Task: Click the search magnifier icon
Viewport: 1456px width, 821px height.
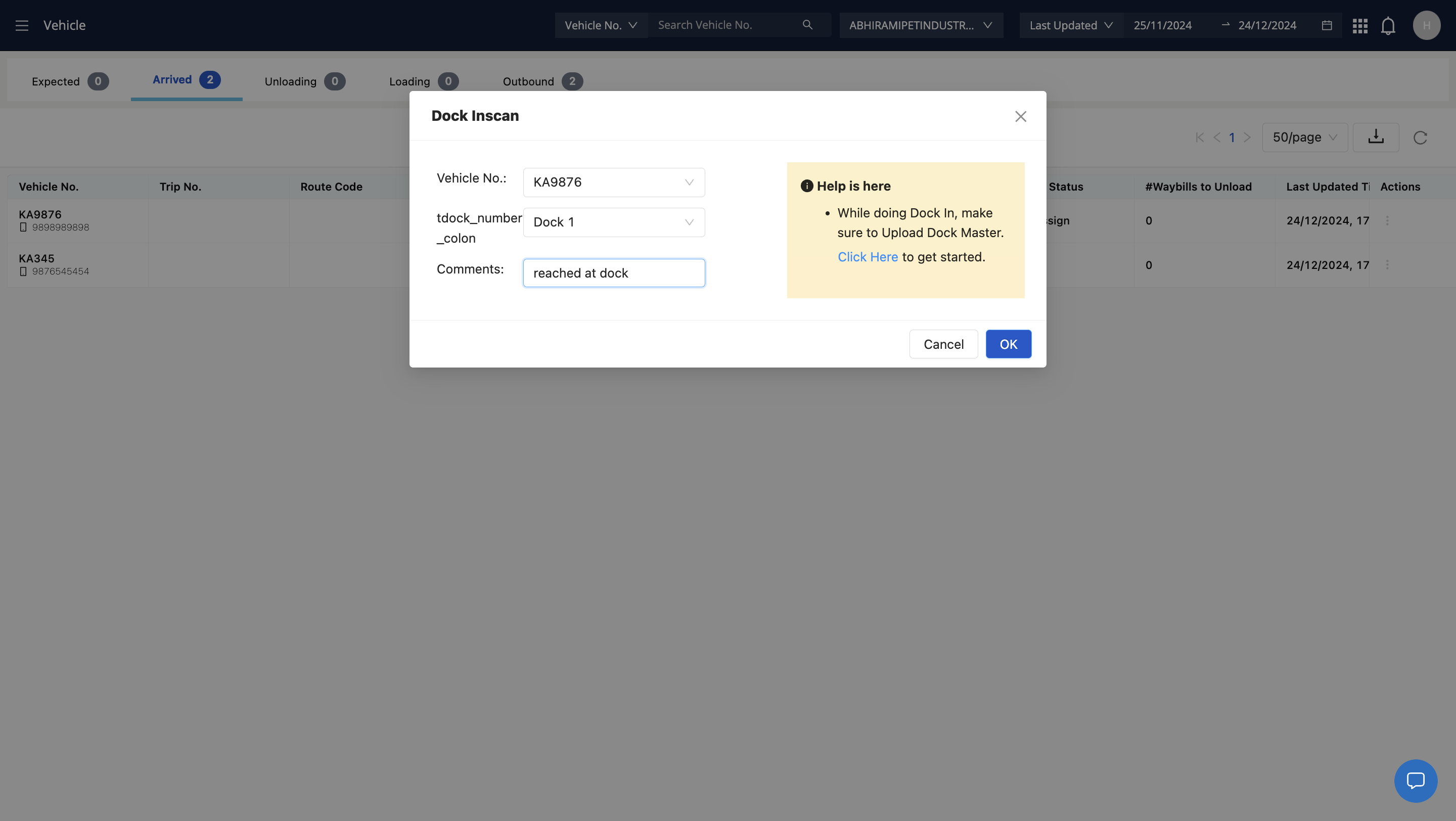Action: [807, 25]
